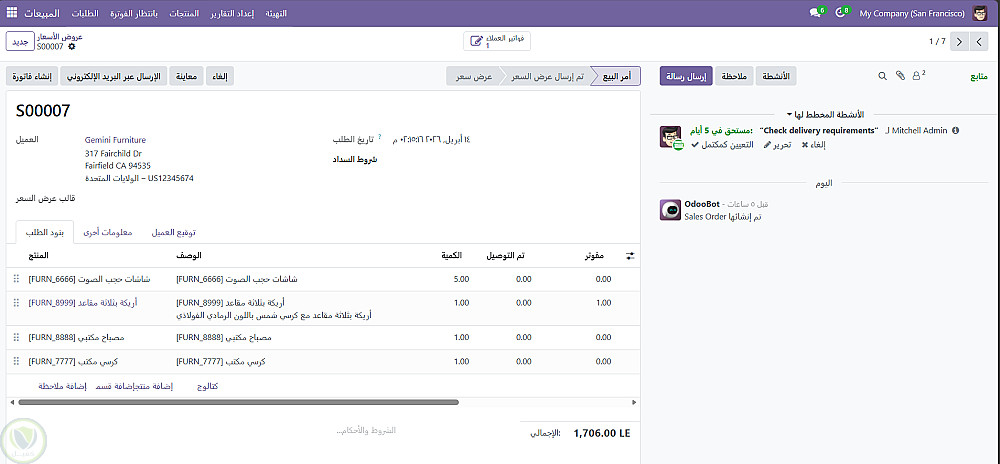Click the gear icon next to S00007
The height and width of the screenshot is (464, 1000).
pos(71,47)
